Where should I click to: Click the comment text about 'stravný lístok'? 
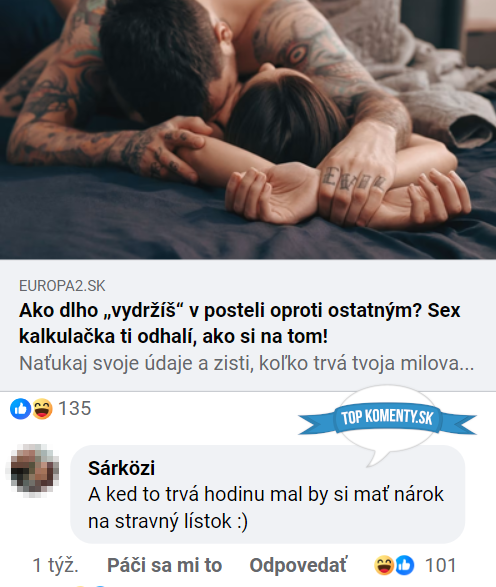click(266, 508)
